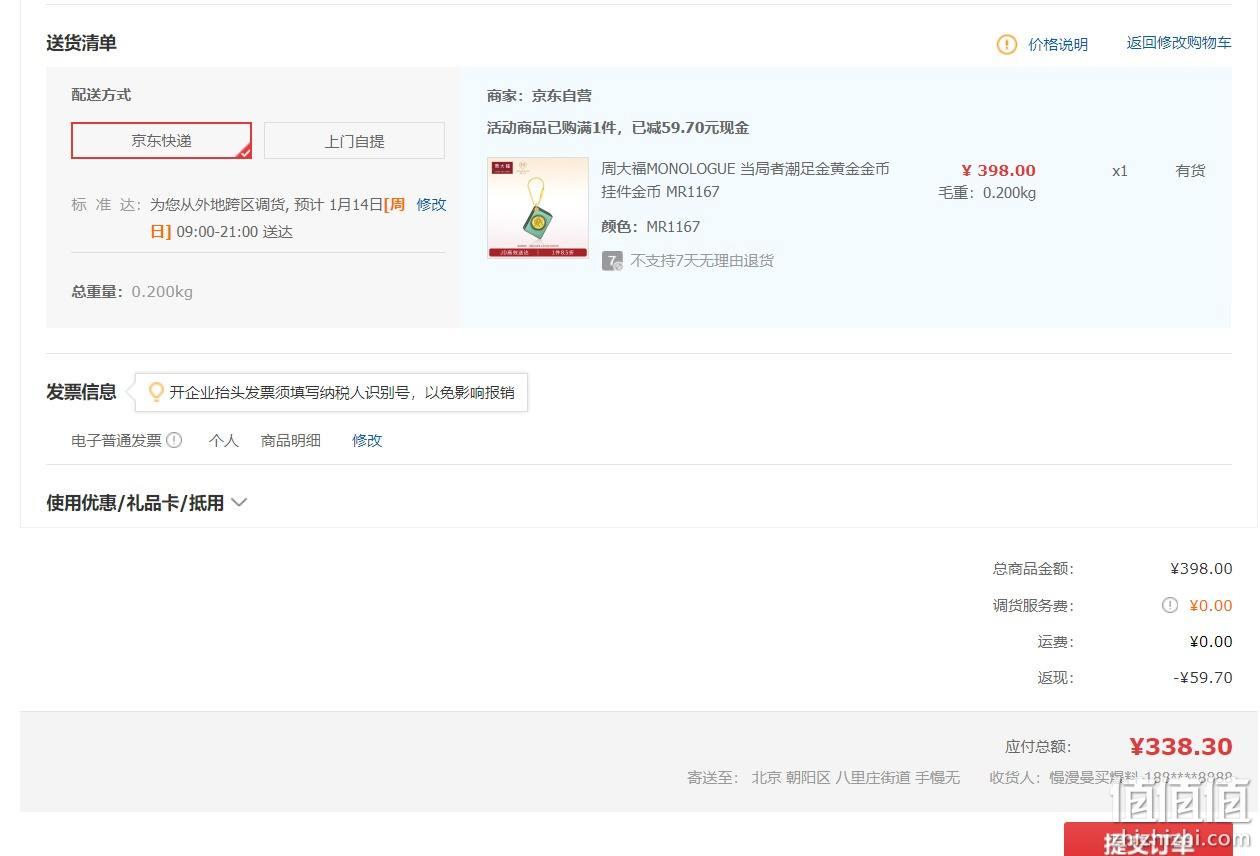Click the 商品明细 invoice content text

click(x=291, y=440)
